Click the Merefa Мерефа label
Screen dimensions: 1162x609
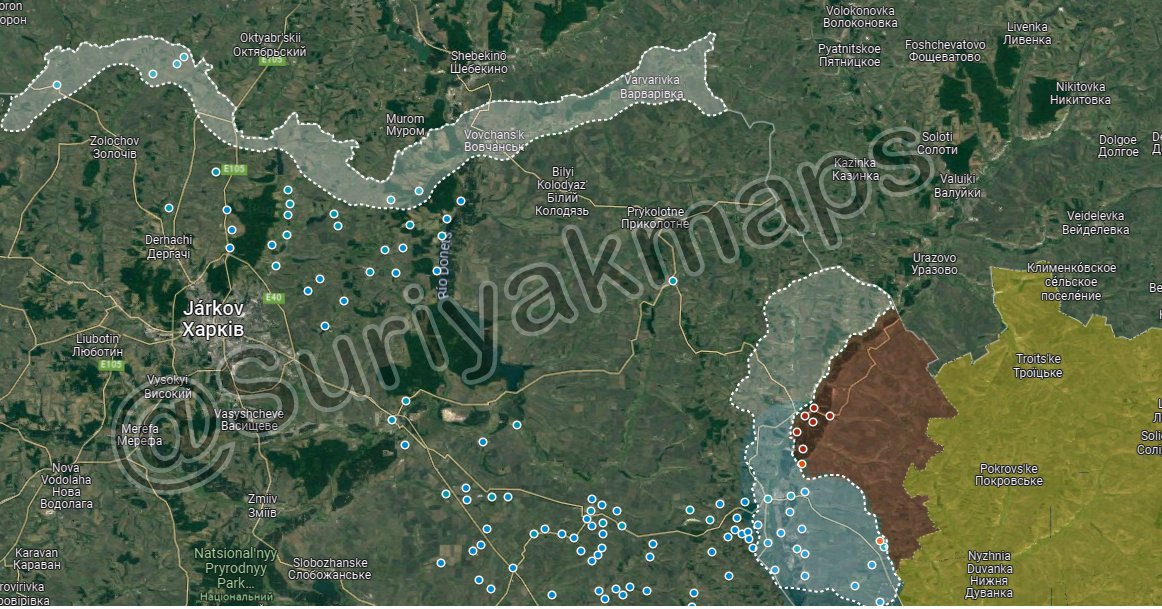click(139, 434)
